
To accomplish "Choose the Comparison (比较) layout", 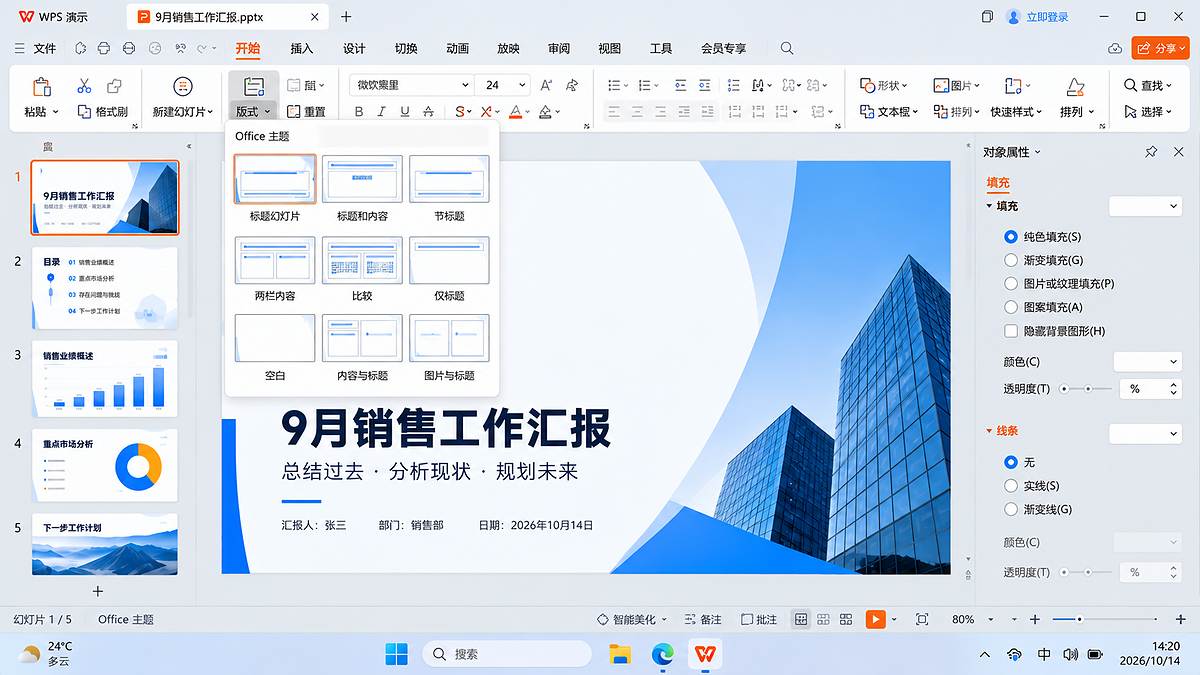I will pyautogui.click(x=362, y=259).
